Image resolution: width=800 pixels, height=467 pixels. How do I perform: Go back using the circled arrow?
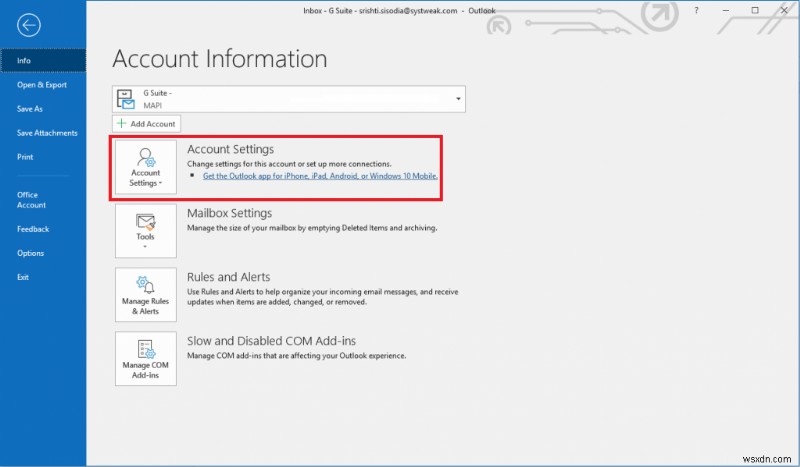point(29,25)
